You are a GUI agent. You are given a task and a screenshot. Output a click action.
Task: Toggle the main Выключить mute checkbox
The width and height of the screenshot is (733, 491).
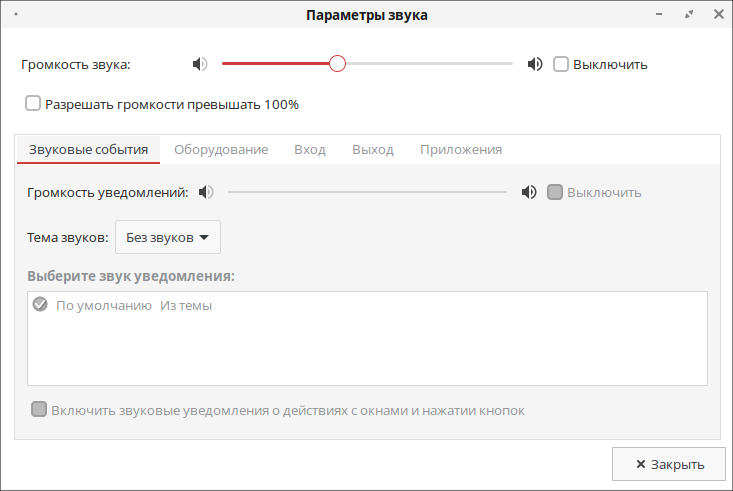[561, 64]
